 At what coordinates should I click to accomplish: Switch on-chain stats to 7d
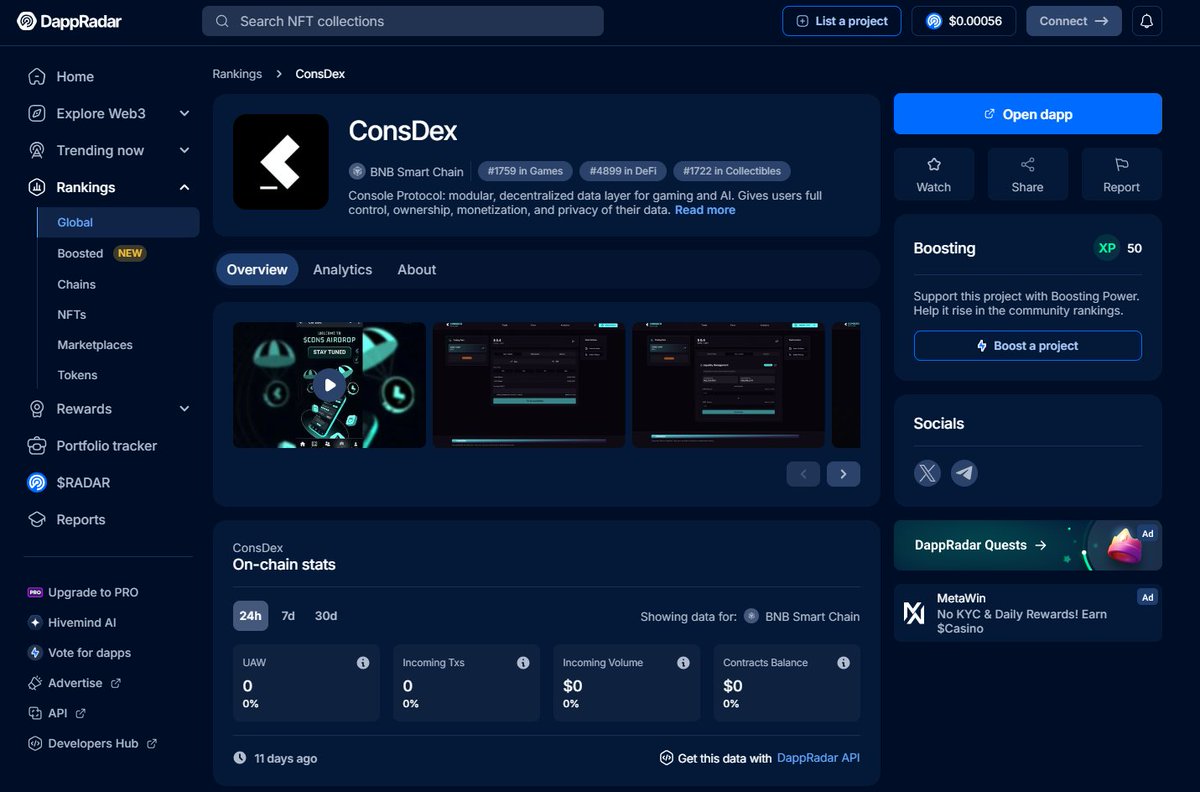click(x=288, y=616)
